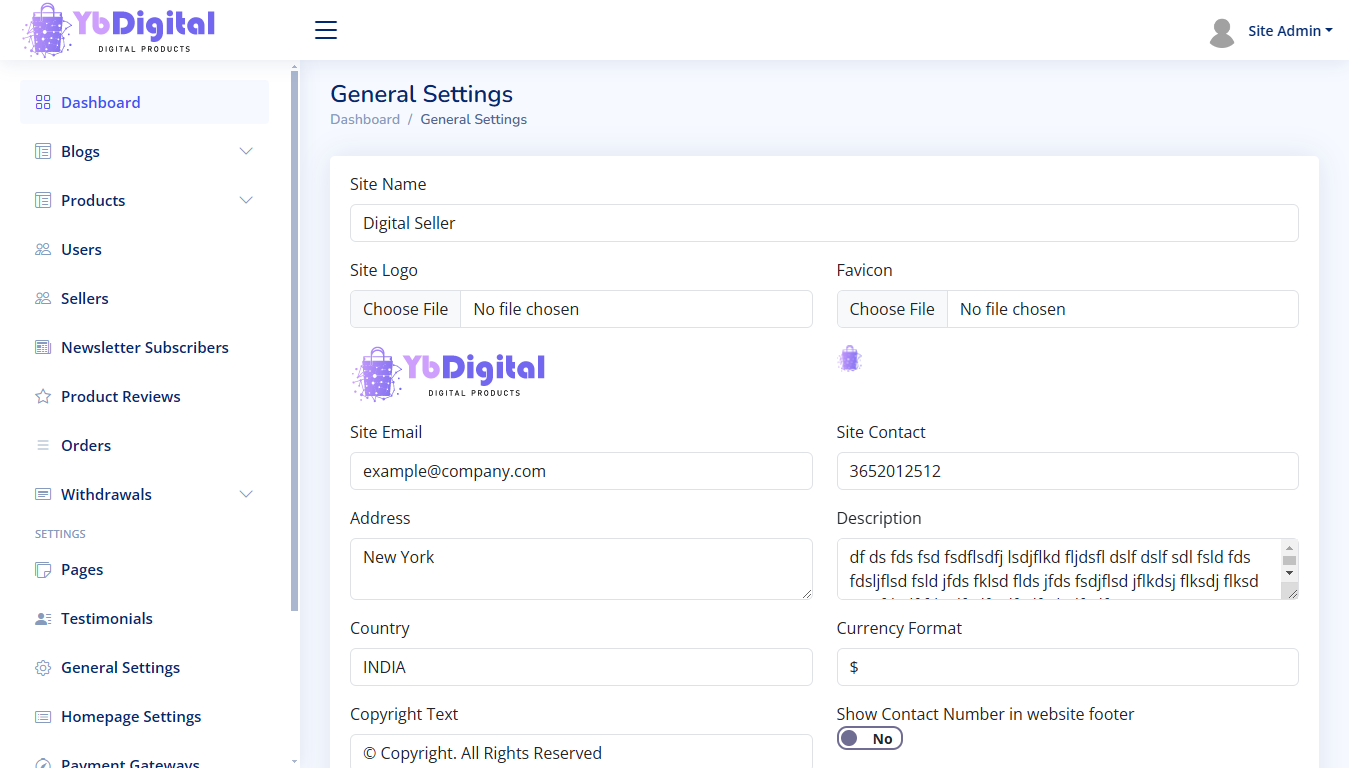Click the General Settings gear icon
This screenshot has width=1349, height=768.
(x=43, y=668)
